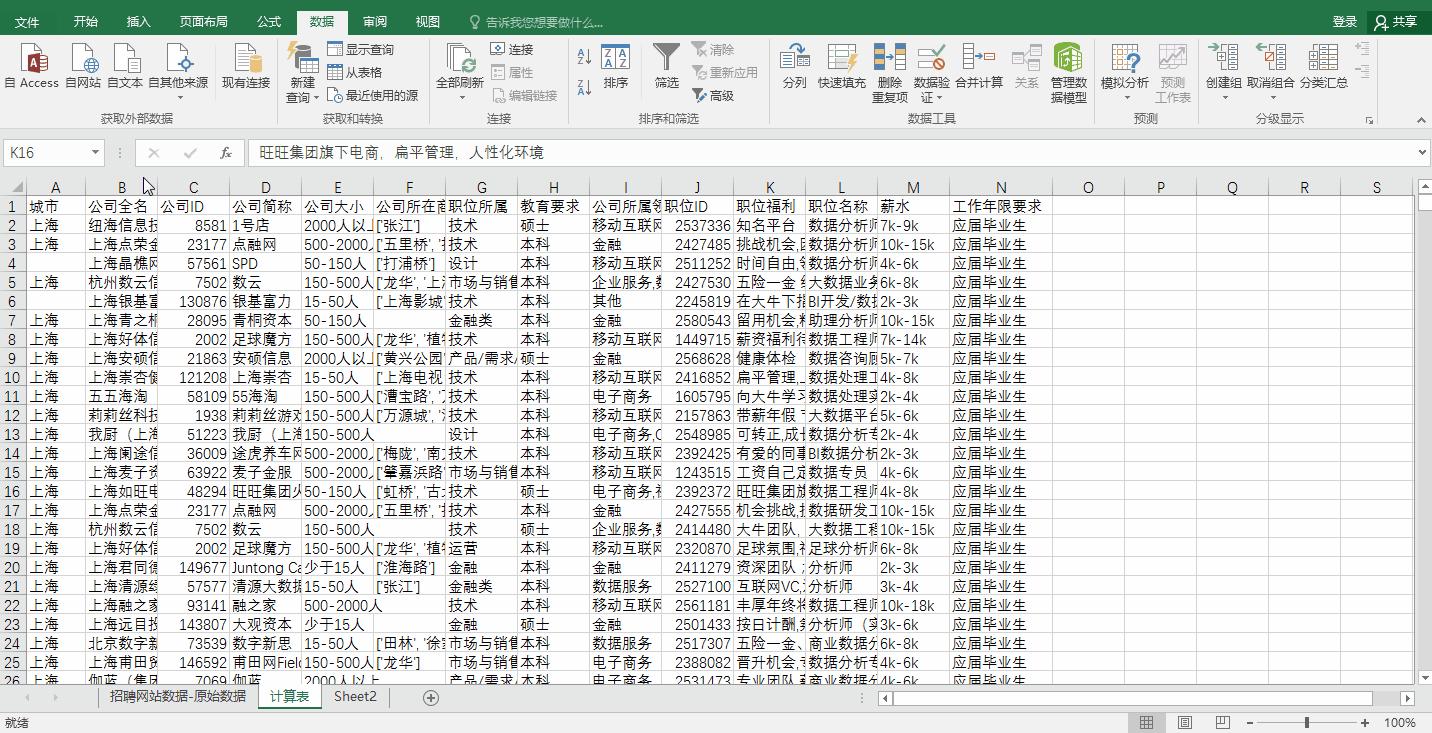Open outline (分级显示) dialog launcher
The height and width of the screenshot is (733, 1432).
click(1369, 120)
